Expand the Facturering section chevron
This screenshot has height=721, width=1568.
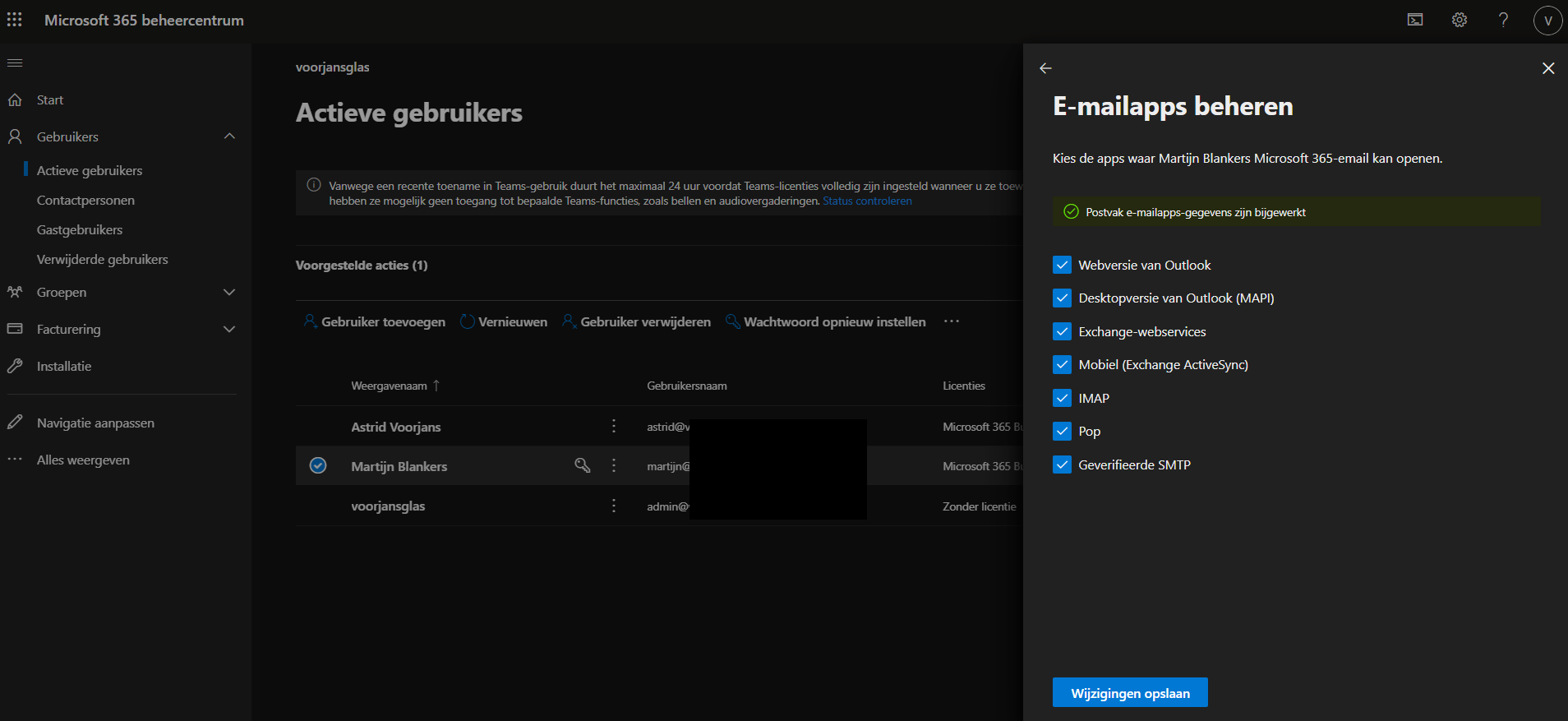pyautogui.click(x=229, y=329)
